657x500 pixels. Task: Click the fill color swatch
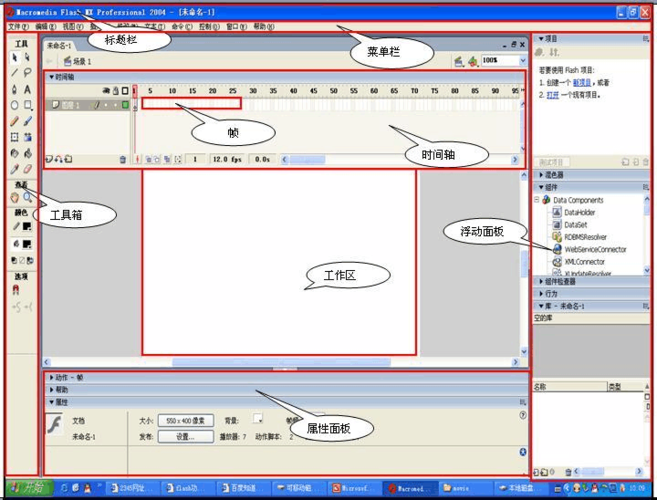coord(27,244)
